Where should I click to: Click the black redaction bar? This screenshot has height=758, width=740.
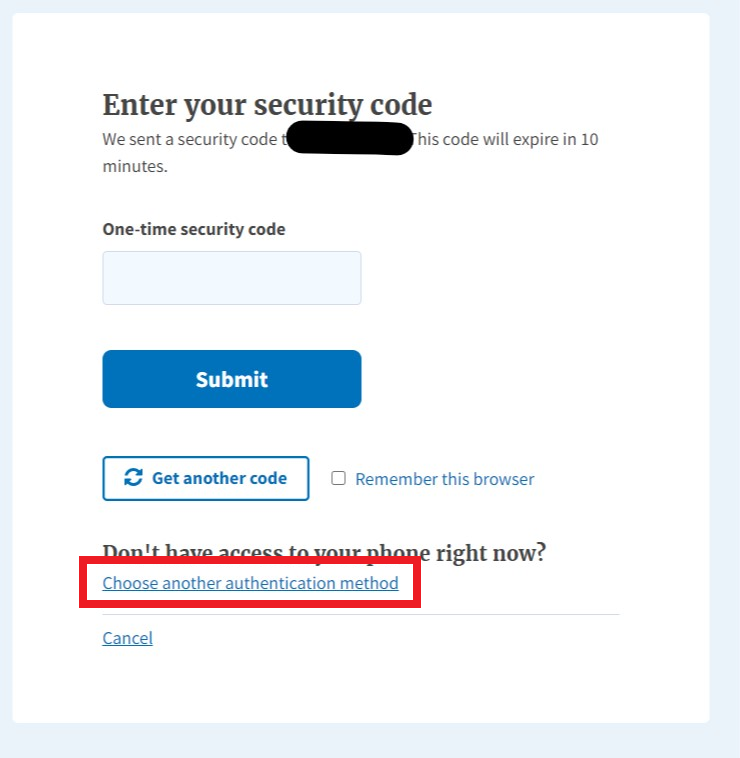[350, 139]
